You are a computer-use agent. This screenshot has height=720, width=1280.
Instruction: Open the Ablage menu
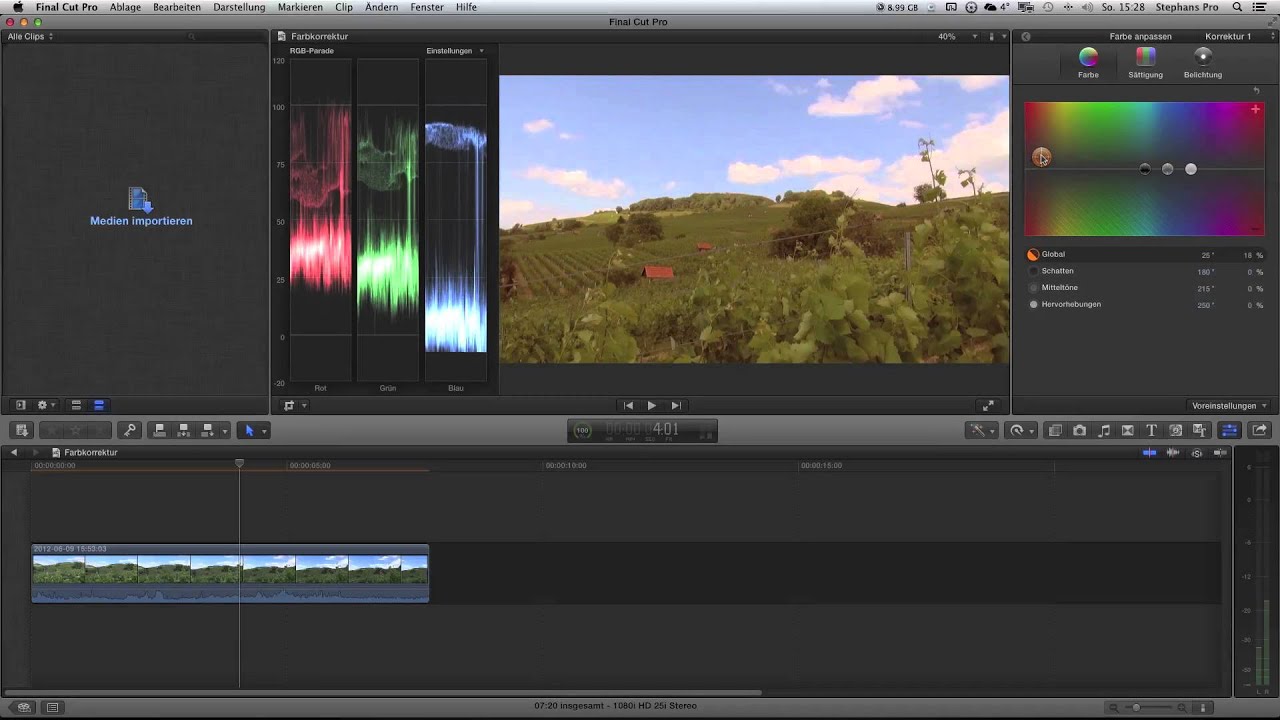pyautogui.click(x=125, y=7)
